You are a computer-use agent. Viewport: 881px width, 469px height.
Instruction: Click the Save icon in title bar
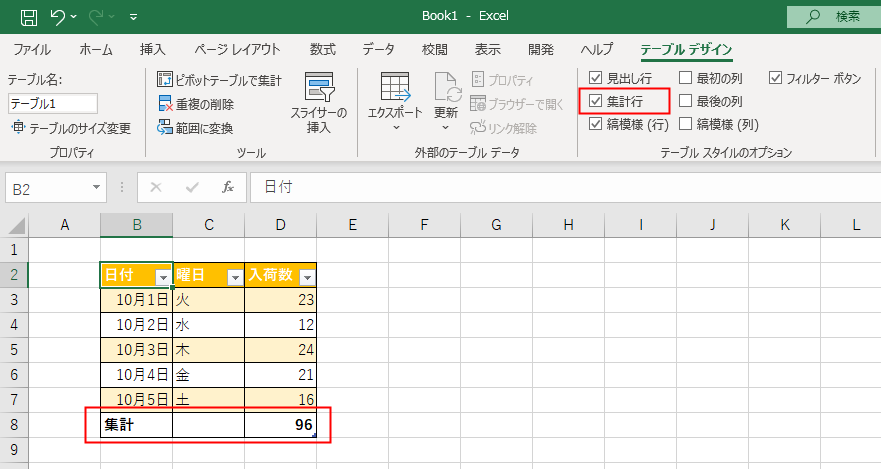point(29,17)
